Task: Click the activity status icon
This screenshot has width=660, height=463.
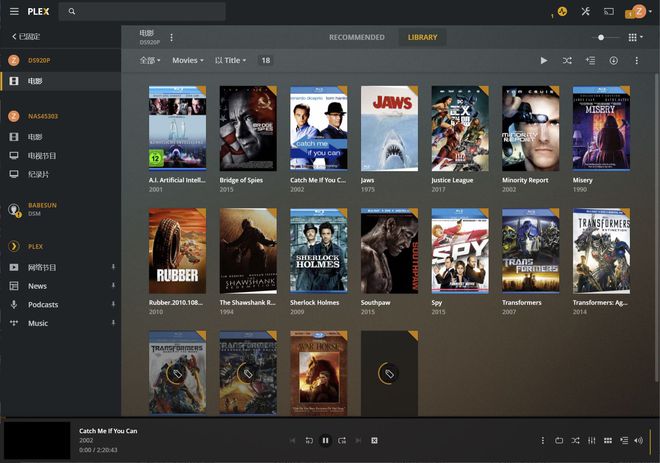Action: click(x=562, y=12)
